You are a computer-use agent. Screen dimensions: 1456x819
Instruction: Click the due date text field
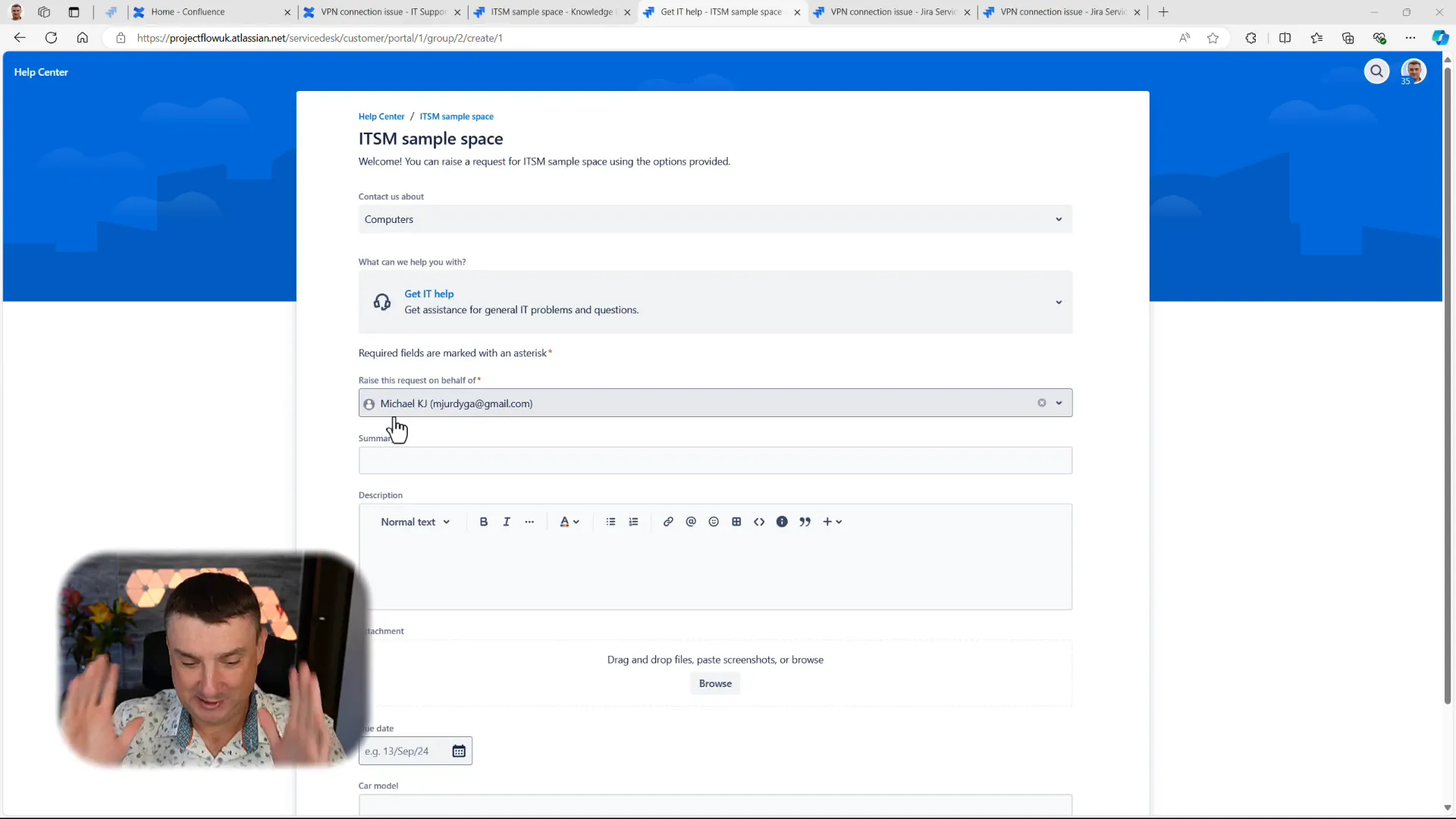click(x=406, y=751)
